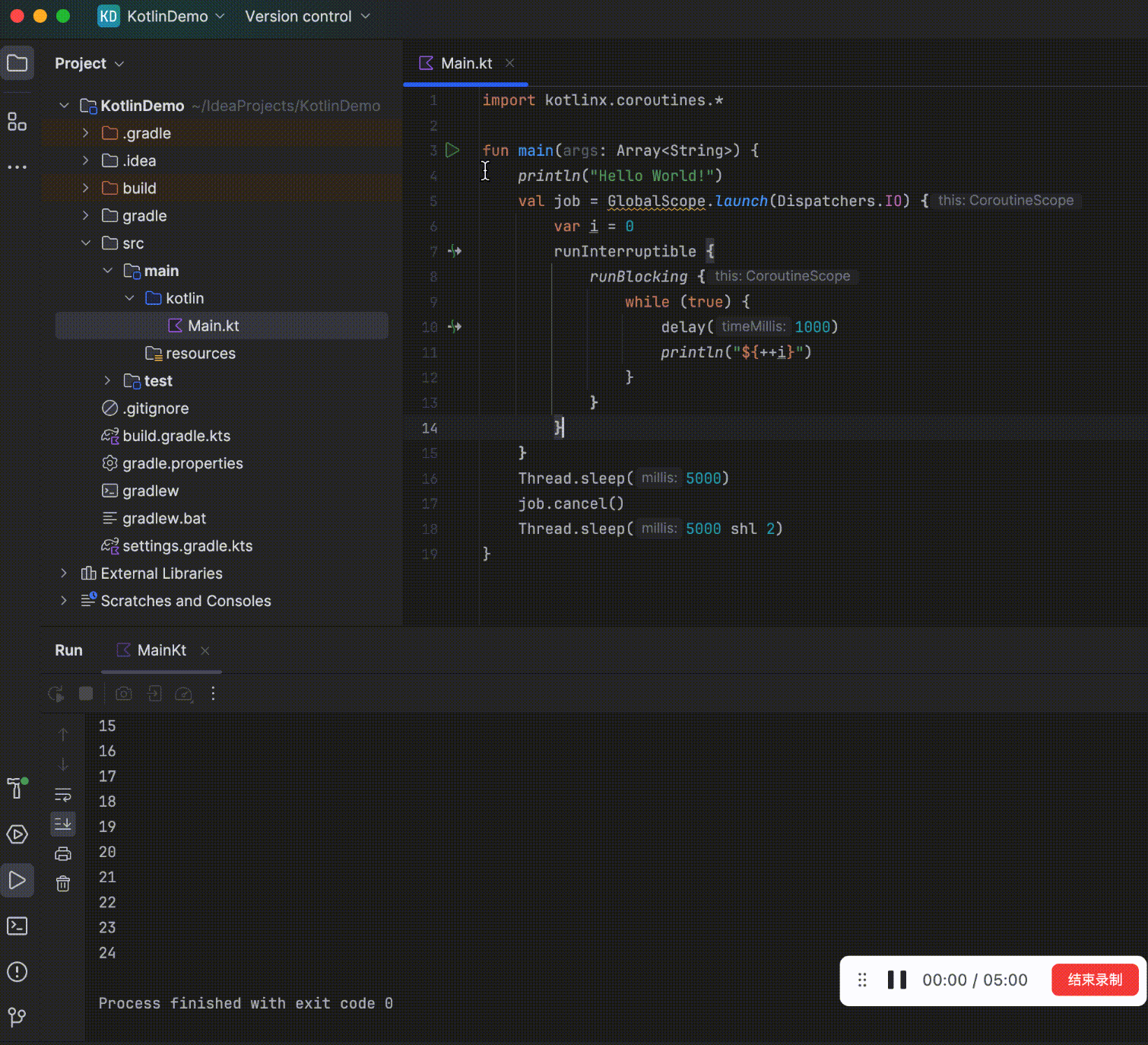Clear console output with trash icon
The width and height of the screenshot is (1148, 1045).
point(63,884)
